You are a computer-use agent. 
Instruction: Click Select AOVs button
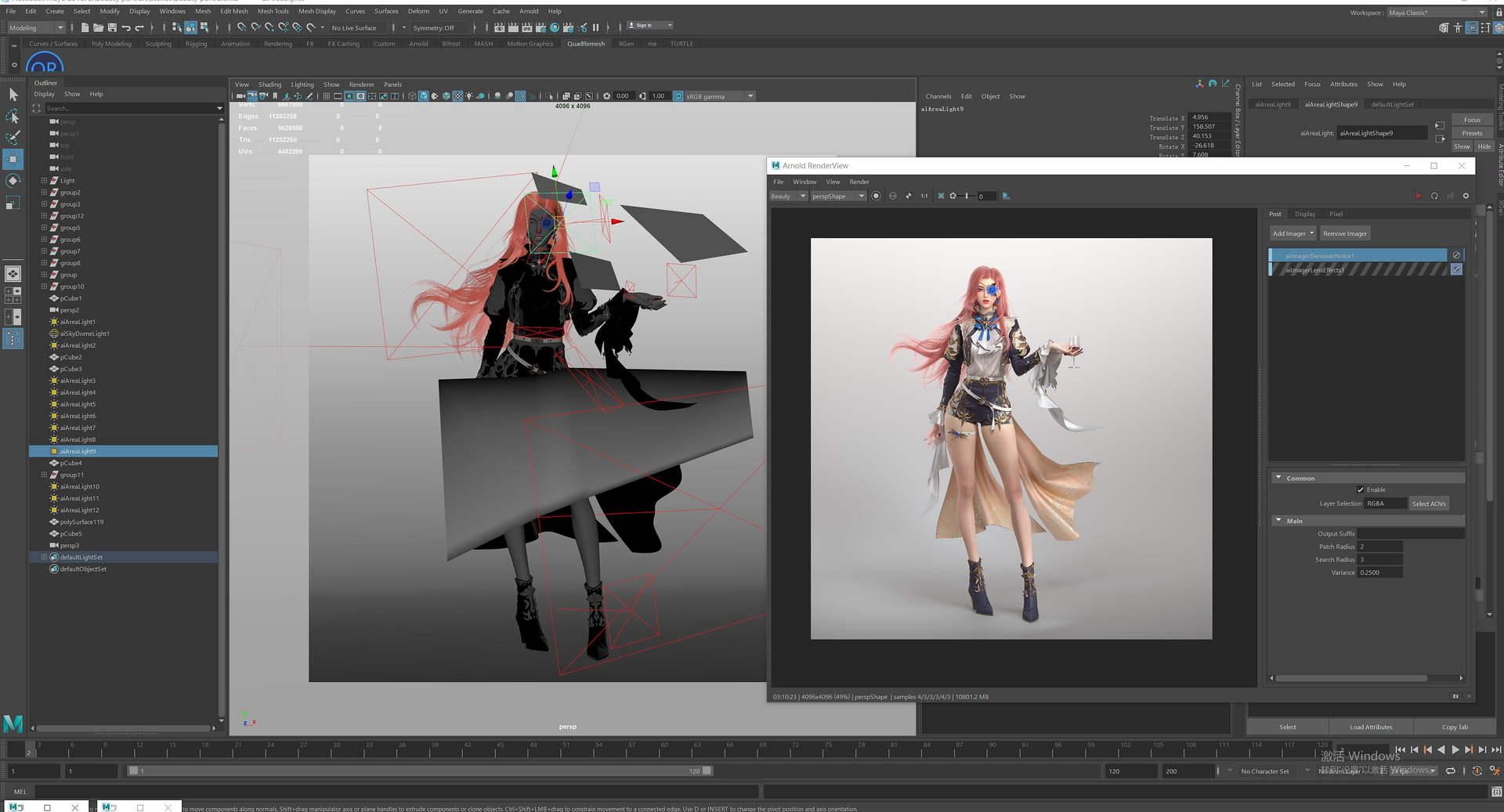1429,503
